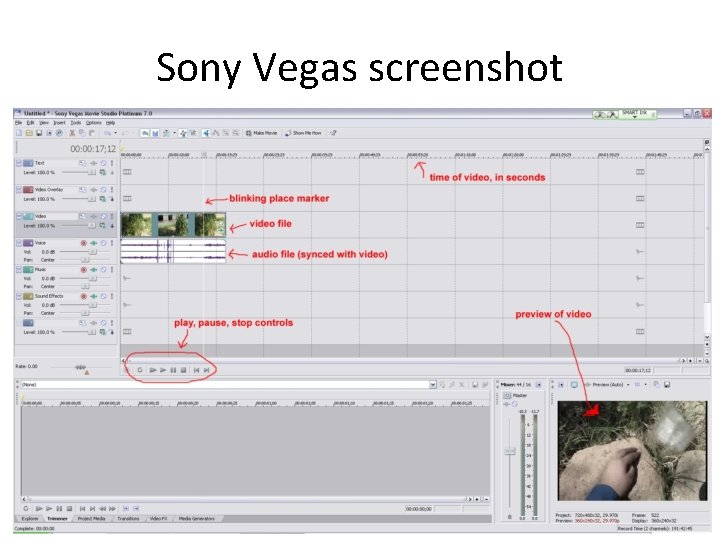Click Play in the main transport bar

tap(163, 370)
